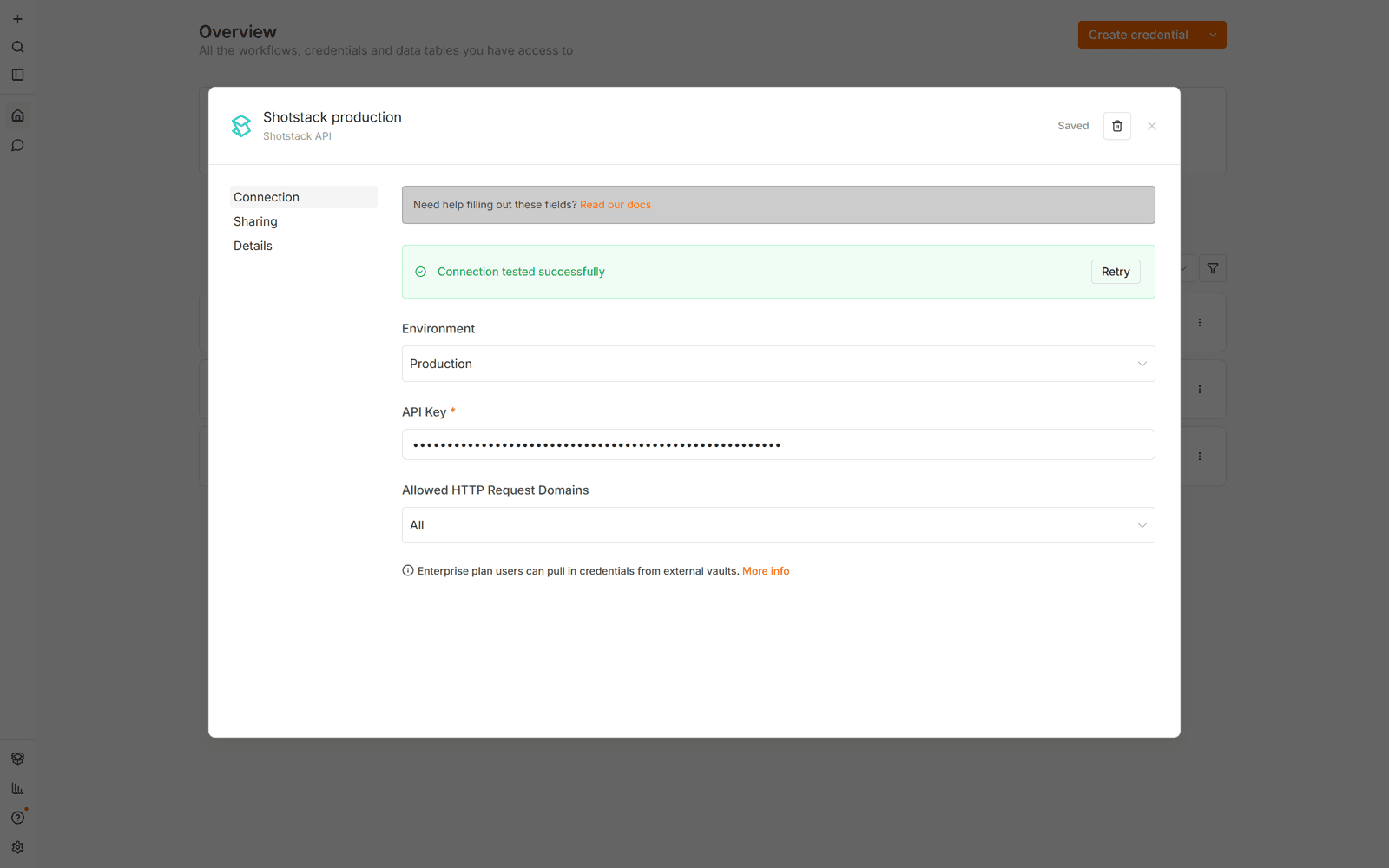Toggle the sidebar panel layout icon
The width and height of the screenshot is (1389, 868).
pyautogui.click(x=17, y=75)
